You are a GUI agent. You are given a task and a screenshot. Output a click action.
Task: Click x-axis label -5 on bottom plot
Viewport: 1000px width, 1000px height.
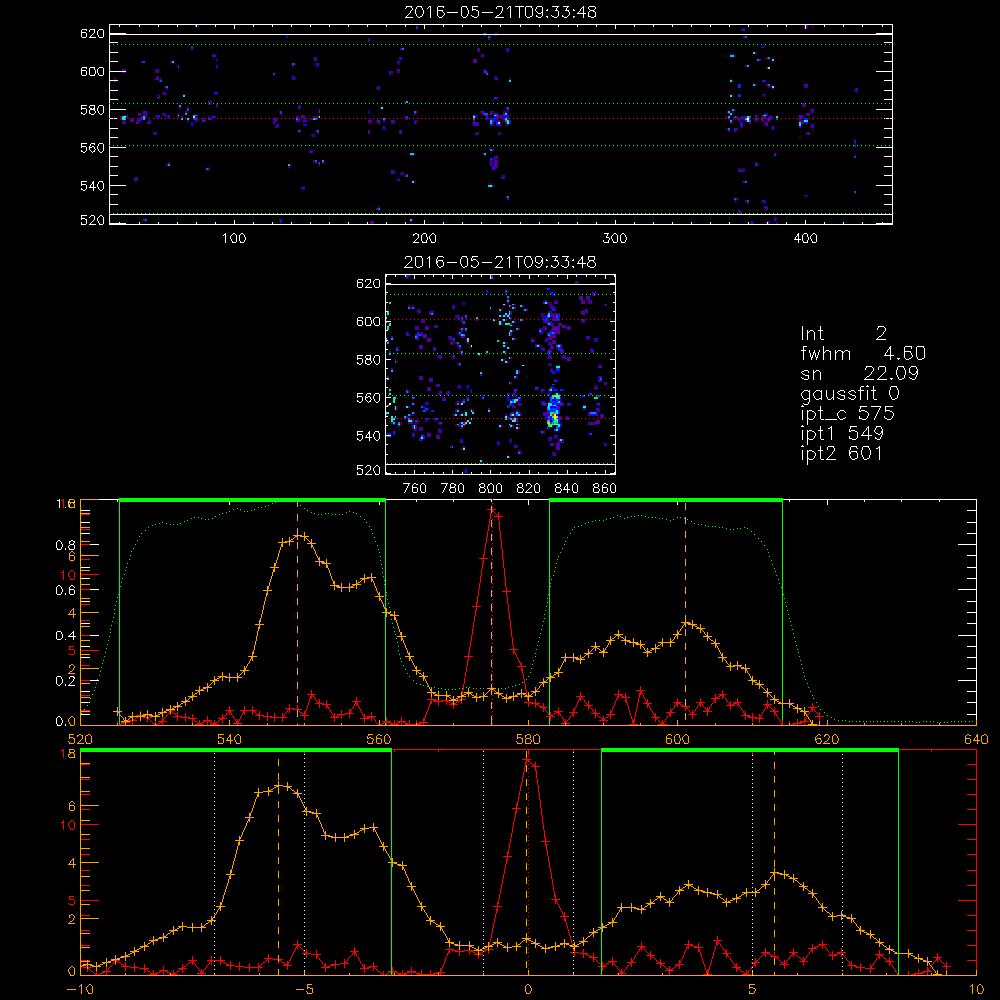coord(304,989)
